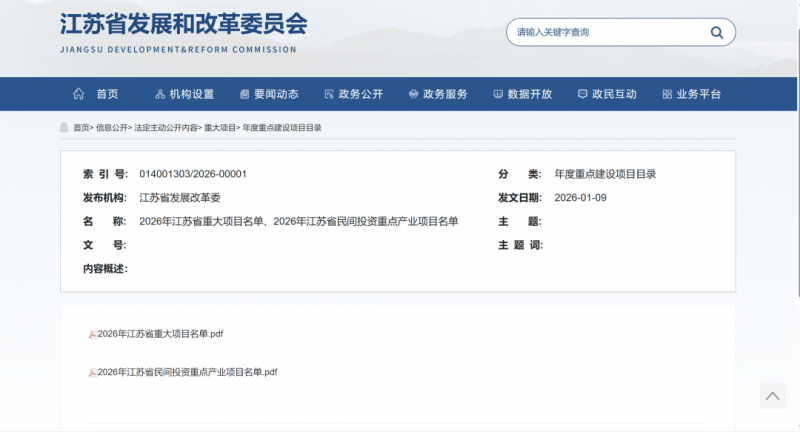Click the 数据开放 data icon
This screenshot has height=432, width=800.
coord(498,94)
